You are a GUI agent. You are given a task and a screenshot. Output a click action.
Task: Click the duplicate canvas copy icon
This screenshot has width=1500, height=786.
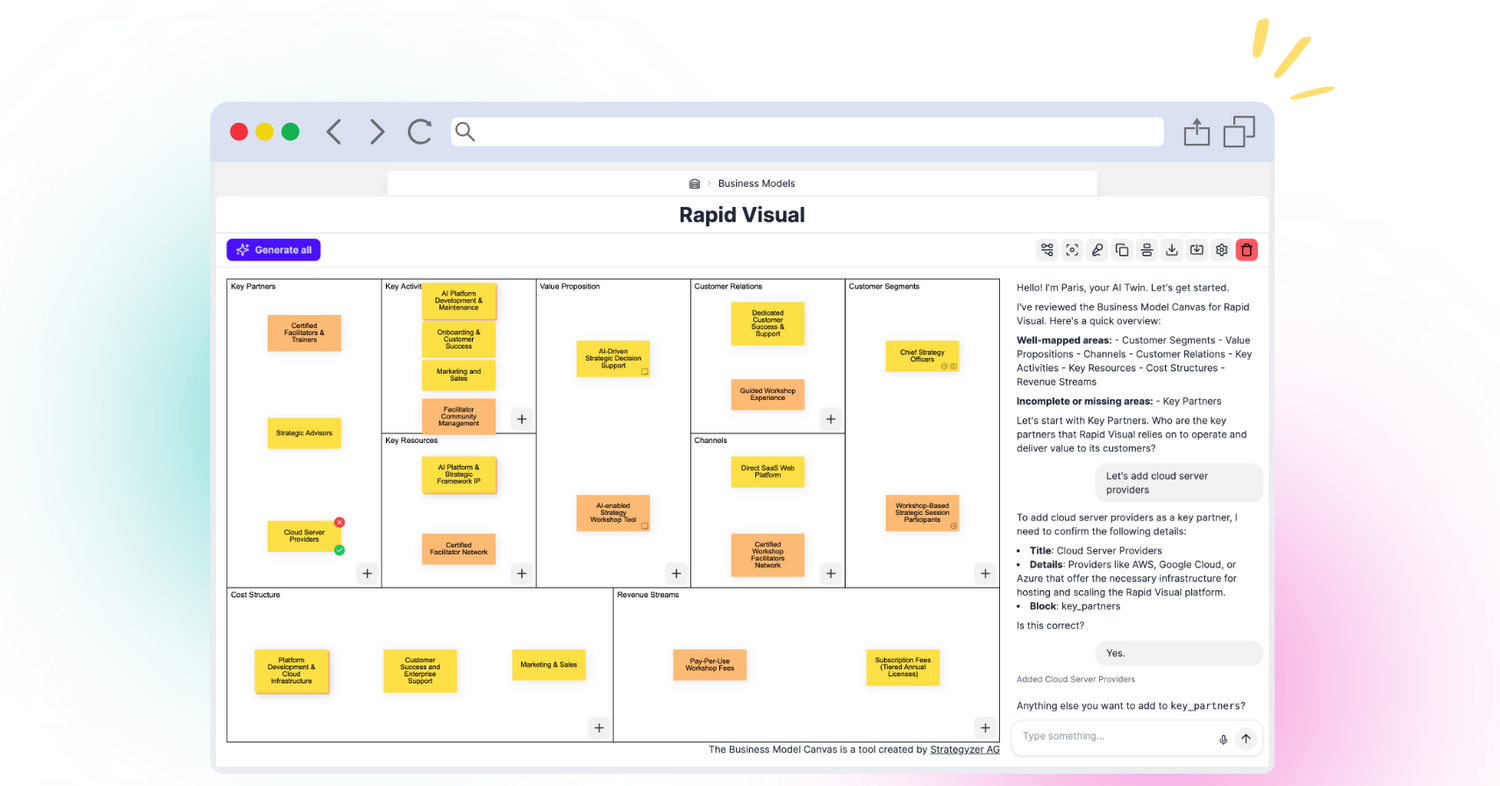point(1122,250)
